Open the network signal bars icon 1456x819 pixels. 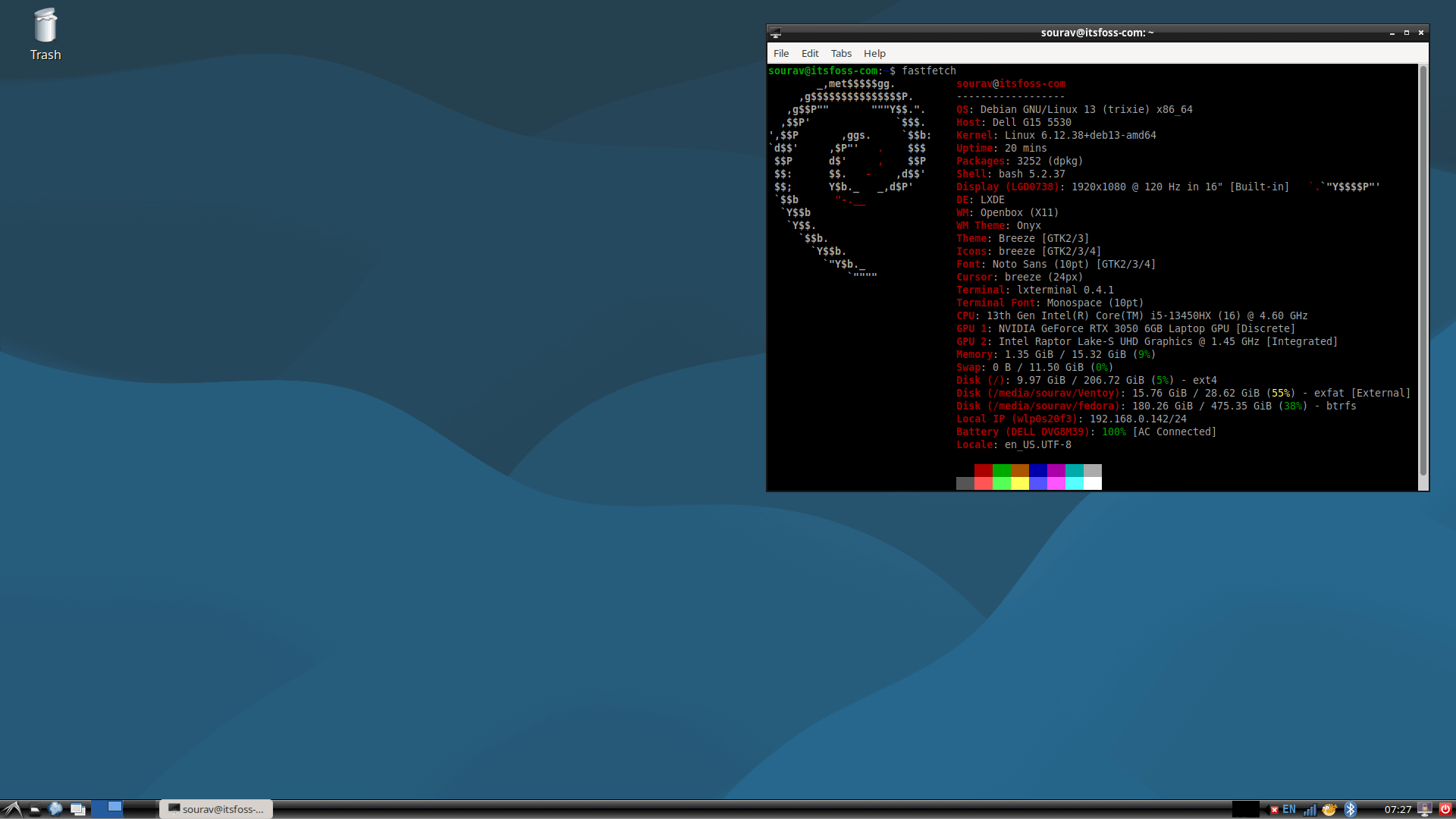coord(1310,809)
